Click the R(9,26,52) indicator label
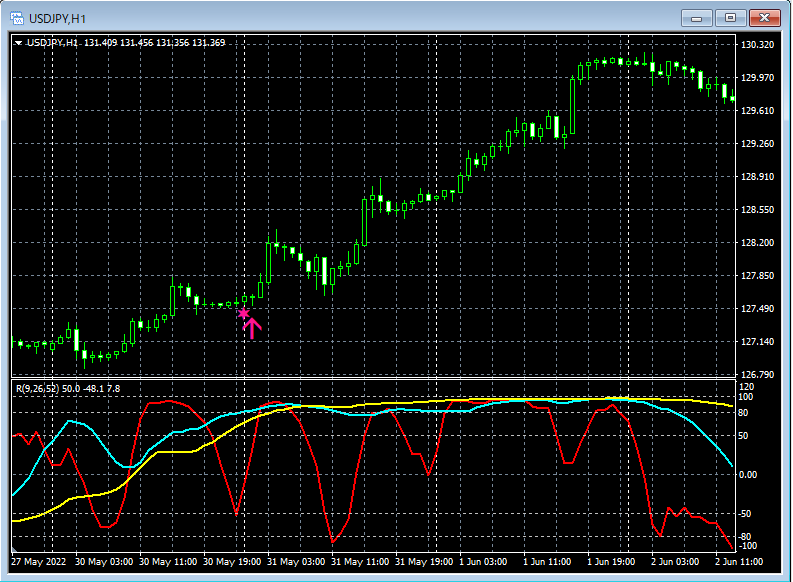The image size is (793, 582). [35, 387]
